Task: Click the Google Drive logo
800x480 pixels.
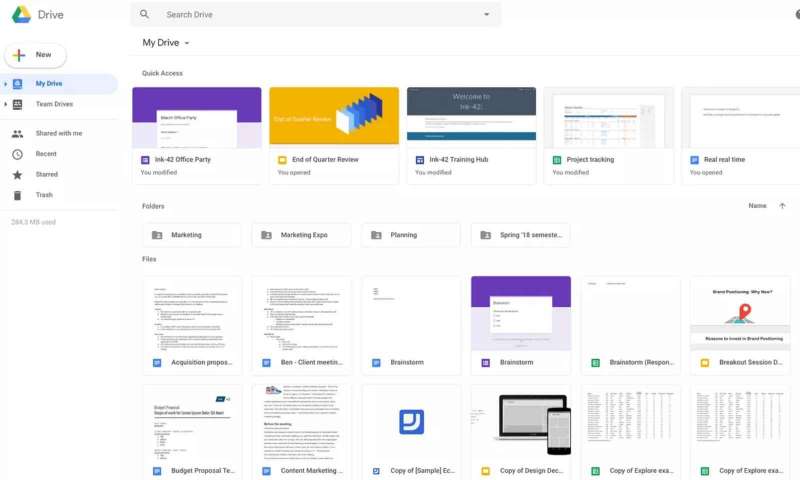Action: point(21,14)
